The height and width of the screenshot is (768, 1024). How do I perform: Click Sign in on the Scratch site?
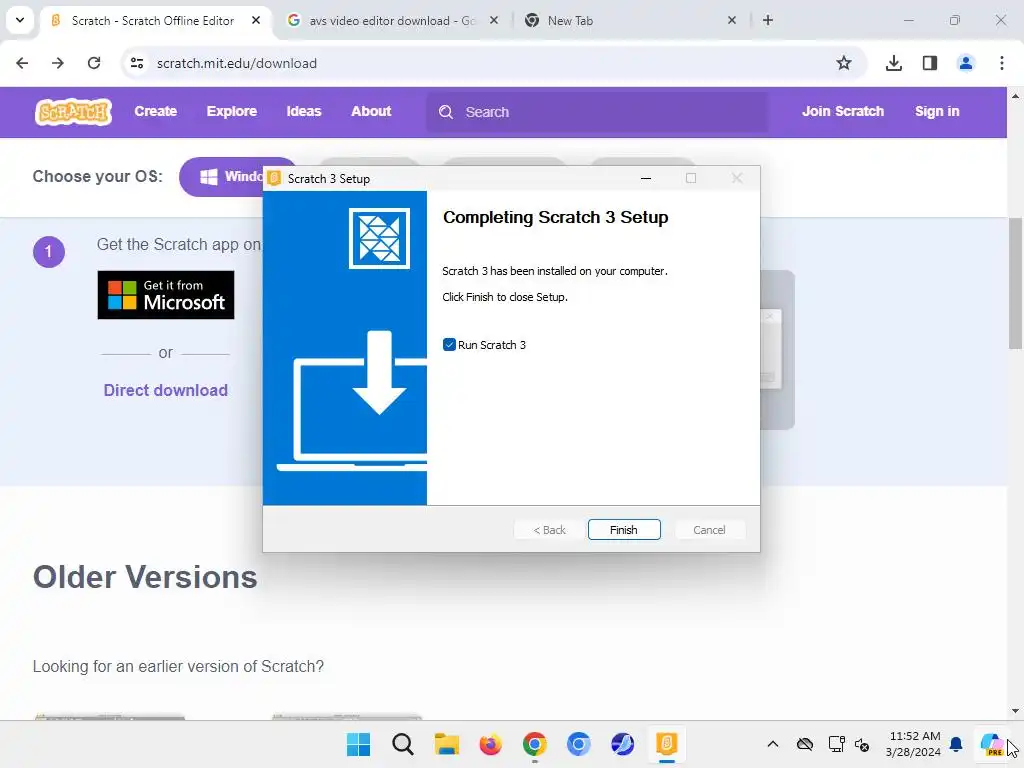click(x=936, y=112)
